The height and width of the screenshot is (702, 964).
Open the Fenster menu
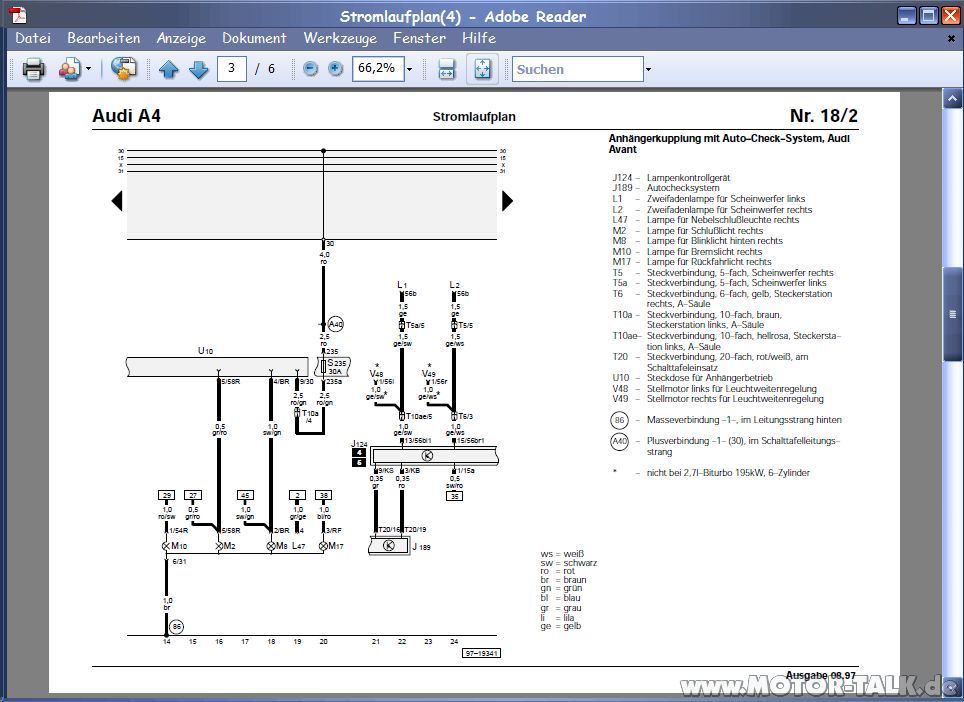click(x=419, y=38)
